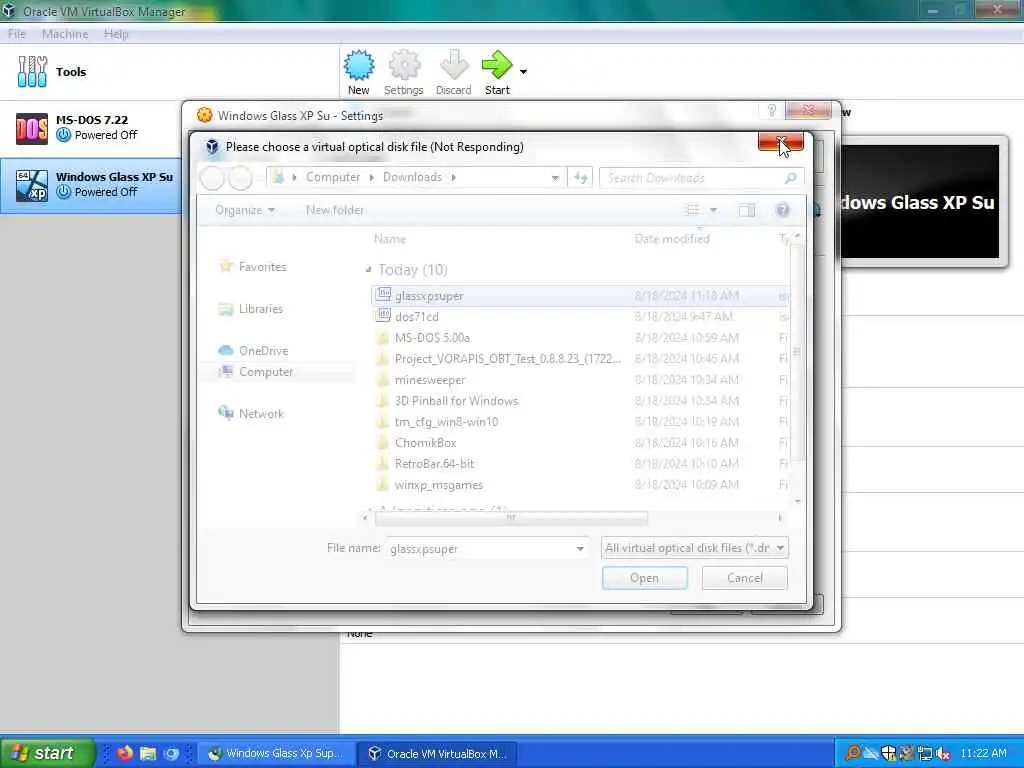Viewport: 1024px width, 768px height.
Task: Click the Windows Glass XP Su preview thumbnail
Action: [919, 201]
